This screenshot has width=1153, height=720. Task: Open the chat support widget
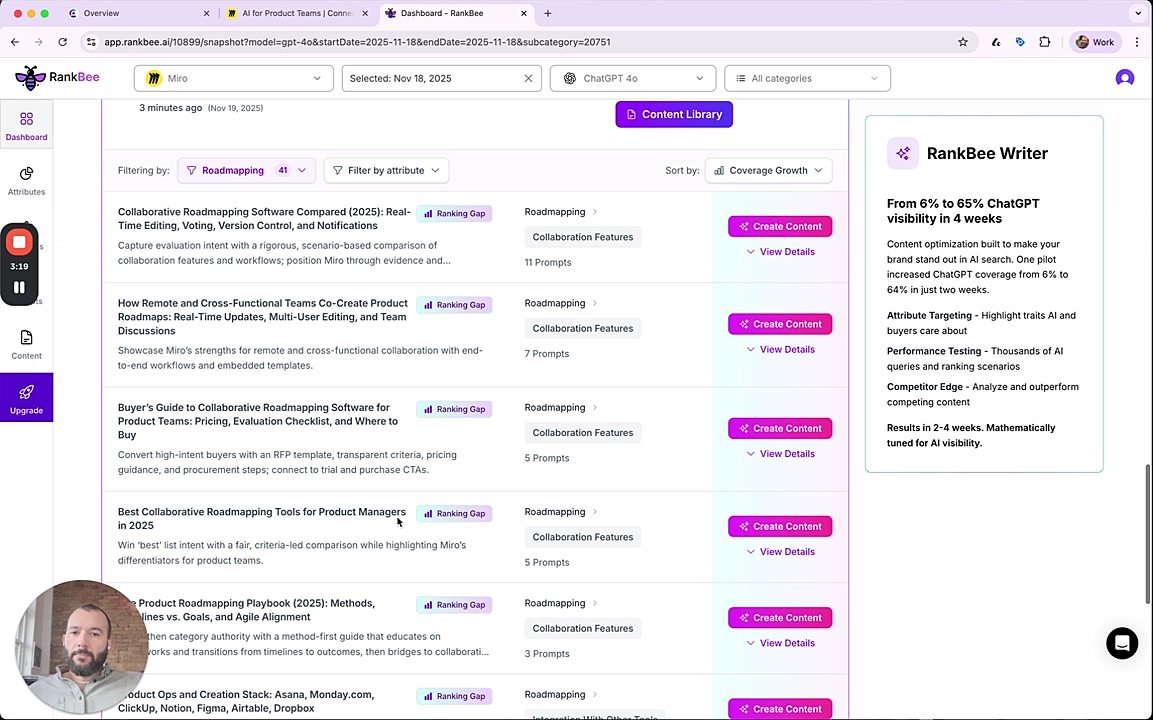tap(1121, 643)
